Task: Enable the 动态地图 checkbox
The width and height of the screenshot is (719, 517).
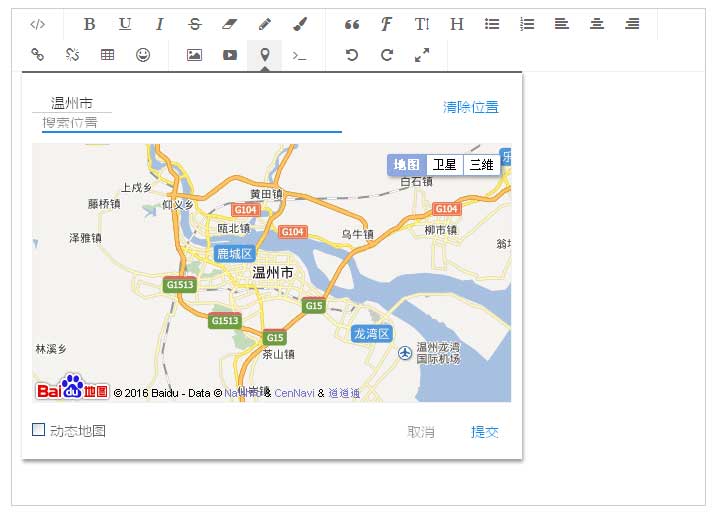Action: pyautogui.click(x=39, y=430)
